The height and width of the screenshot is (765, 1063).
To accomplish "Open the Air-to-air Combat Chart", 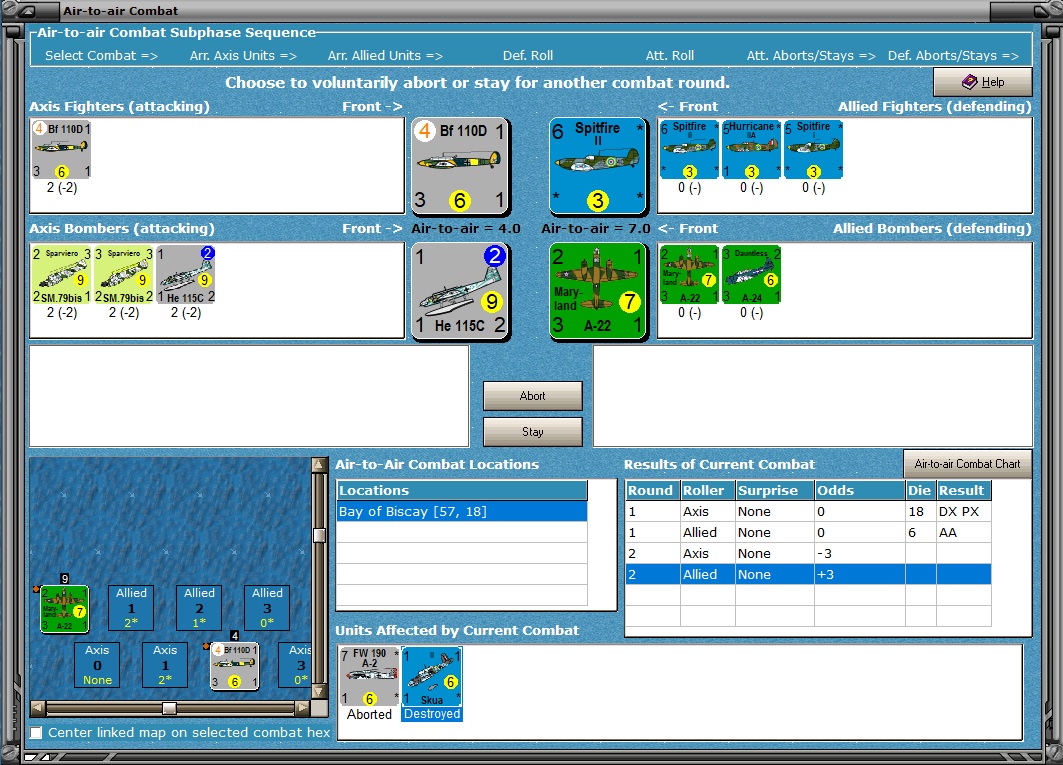I will click(x=967, y=464).
